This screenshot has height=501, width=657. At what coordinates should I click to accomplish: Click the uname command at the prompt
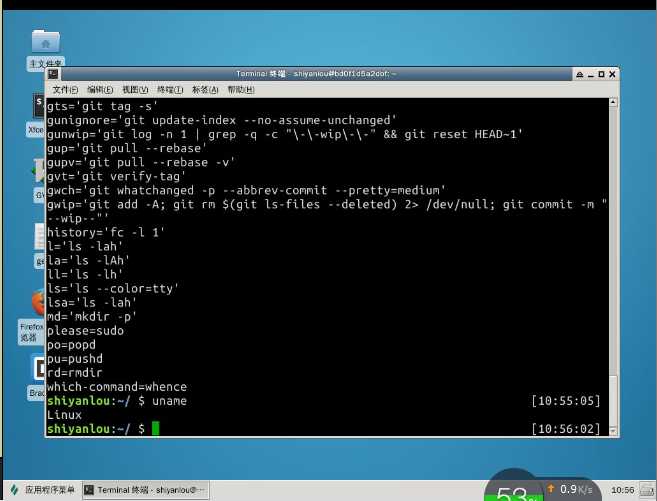tap(169, 401)
